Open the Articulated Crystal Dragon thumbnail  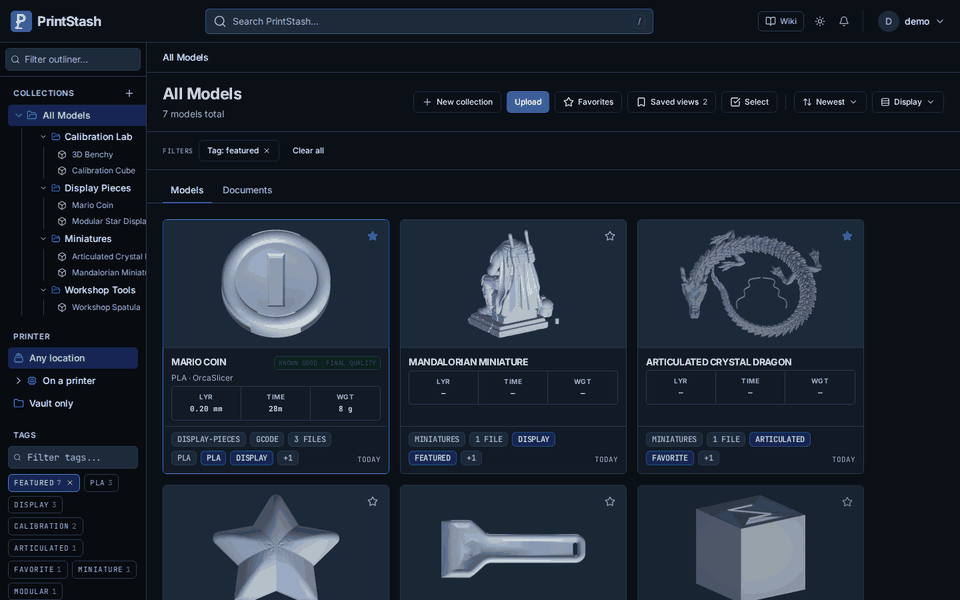point(751,284)
